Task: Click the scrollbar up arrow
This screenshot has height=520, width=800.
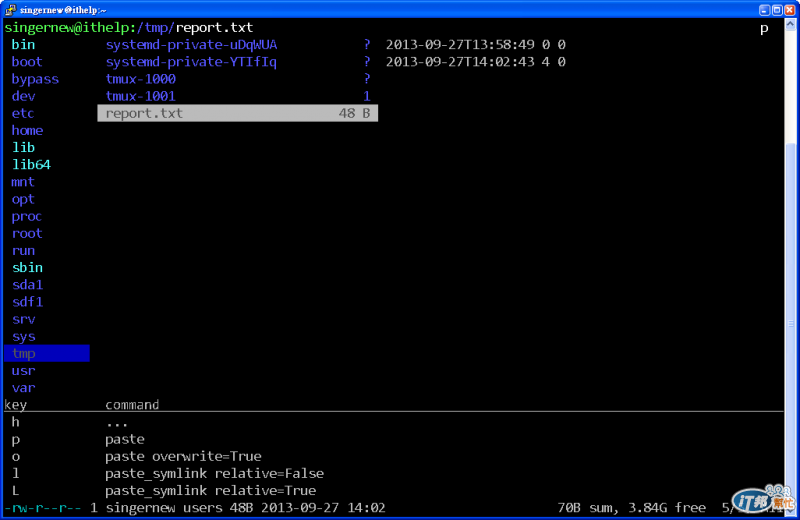Action: [791, 24]
